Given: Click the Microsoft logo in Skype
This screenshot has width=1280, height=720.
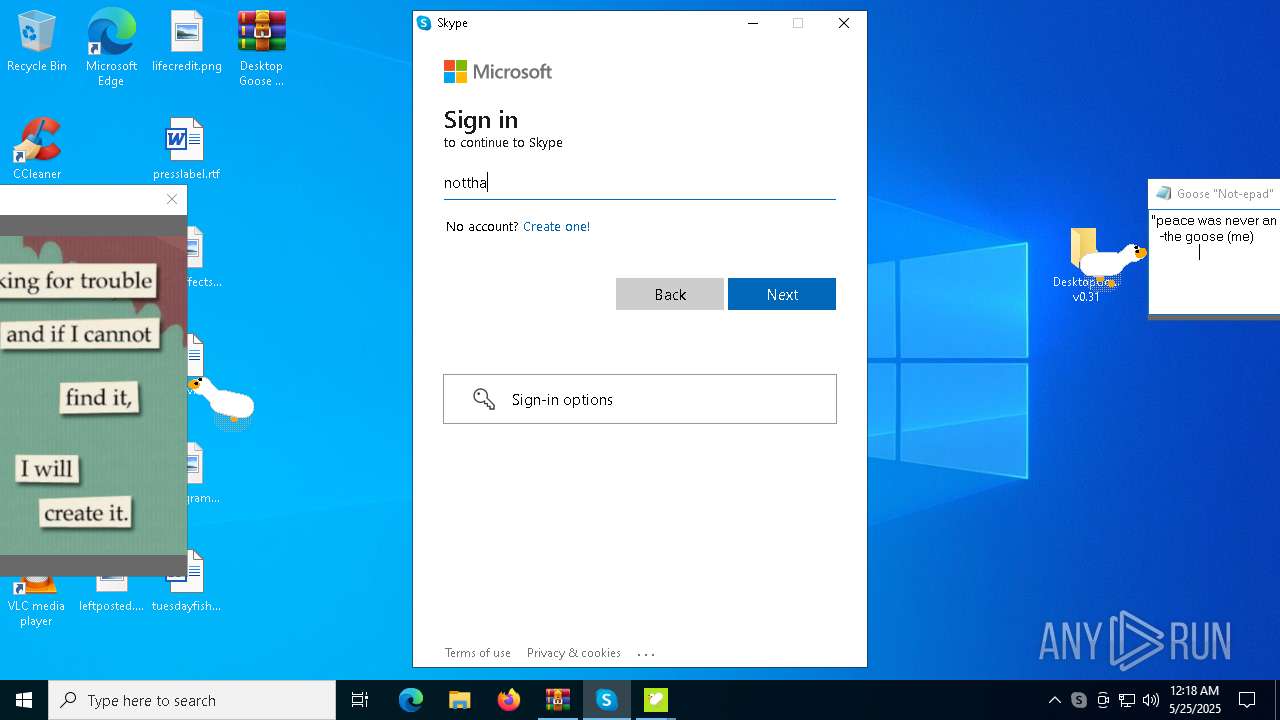Looking at the screenshot, I should click(x=498, y=71).
